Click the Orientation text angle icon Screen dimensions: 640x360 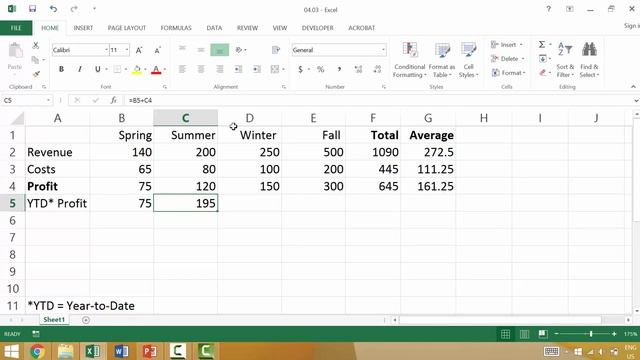tap(239, 49)
